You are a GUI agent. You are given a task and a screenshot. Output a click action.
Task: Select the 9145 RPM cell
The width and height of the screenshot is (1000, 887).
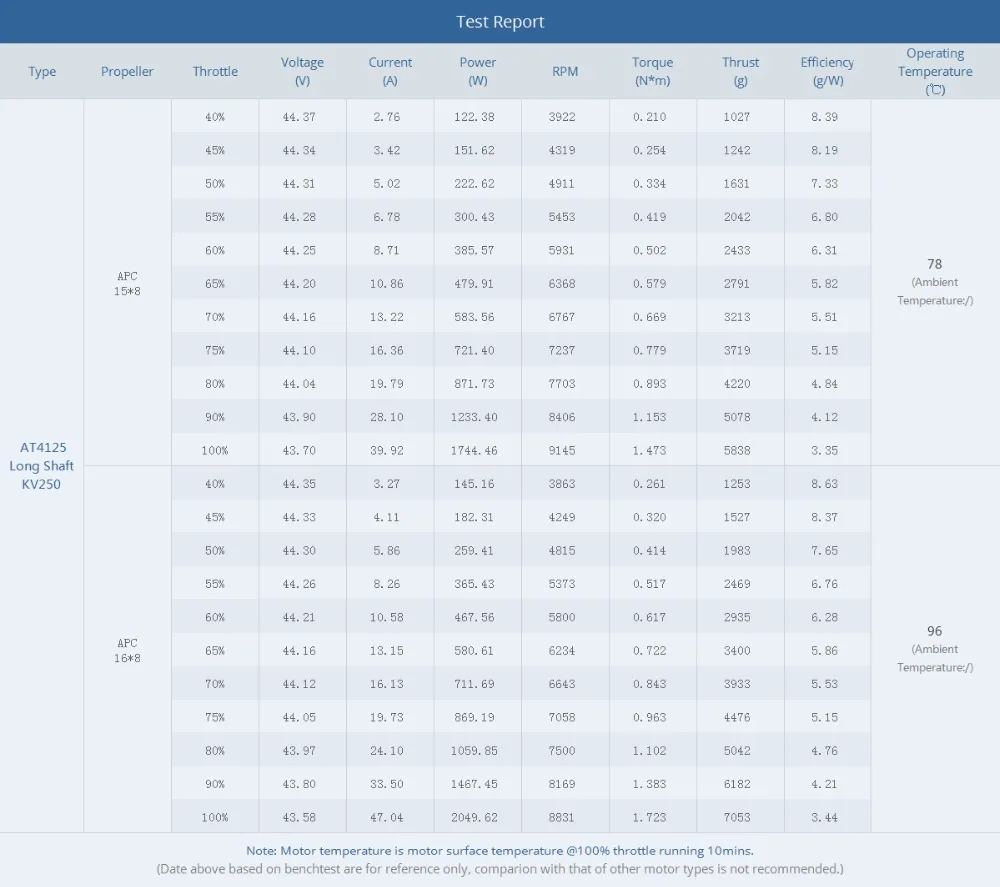click(562, 450)
